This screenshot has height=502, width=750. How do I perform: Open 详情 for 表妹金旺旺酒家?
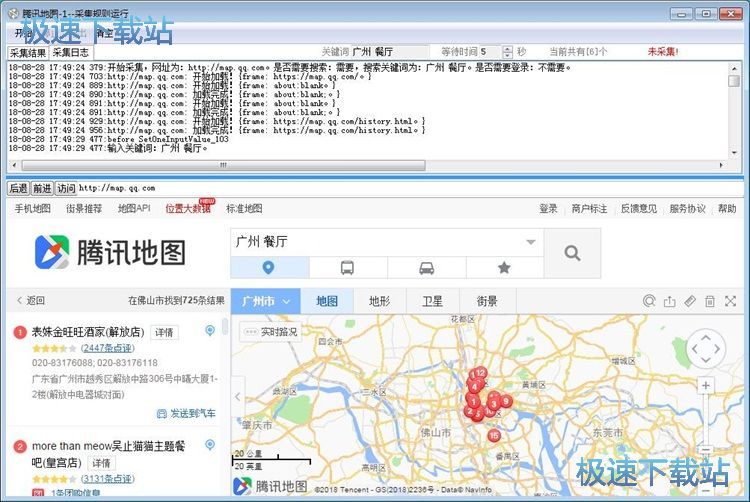(164, 332)
